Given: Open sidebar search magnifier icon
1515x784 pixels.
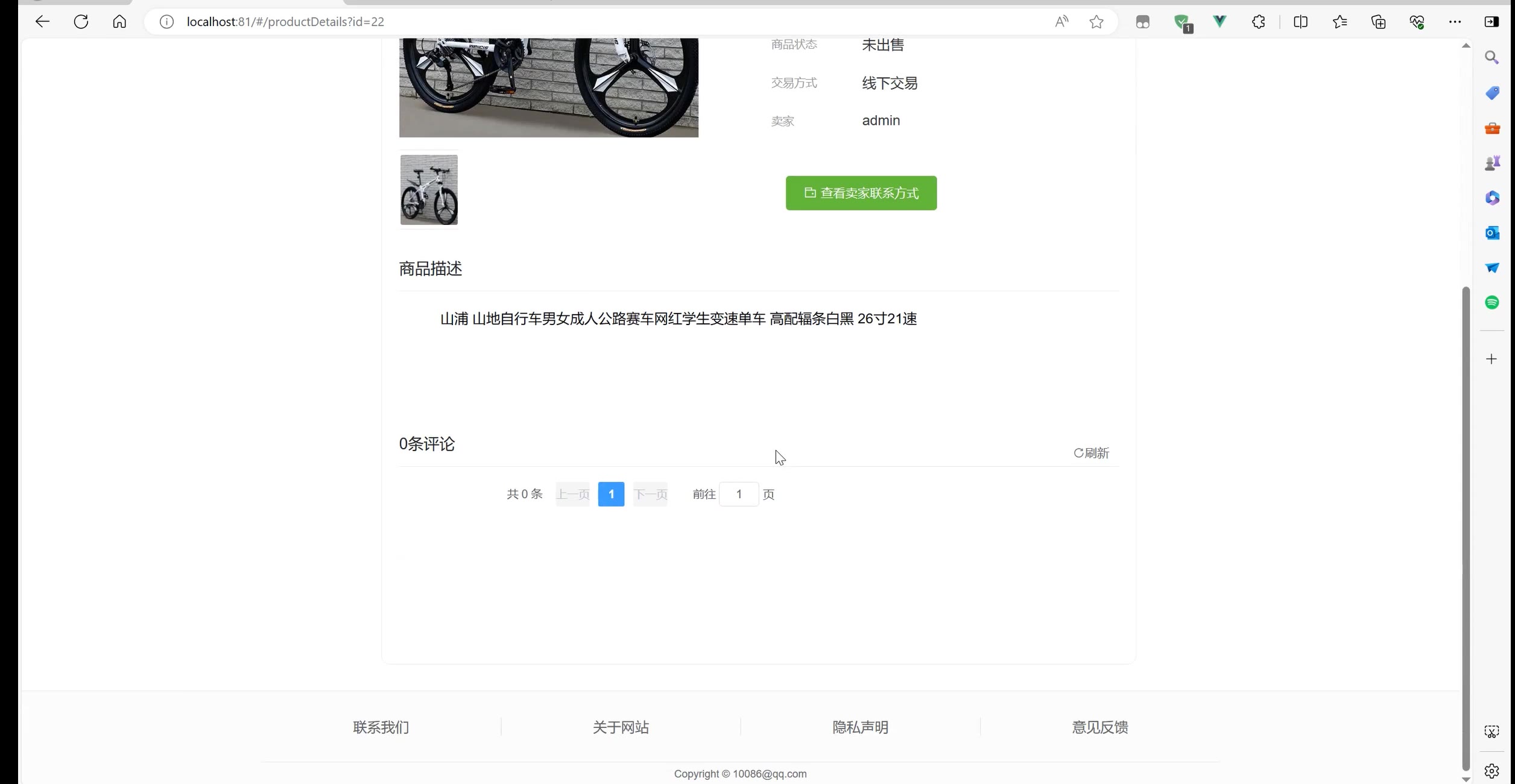Looking at the screenshot, I should click(x=1492, y=58).
